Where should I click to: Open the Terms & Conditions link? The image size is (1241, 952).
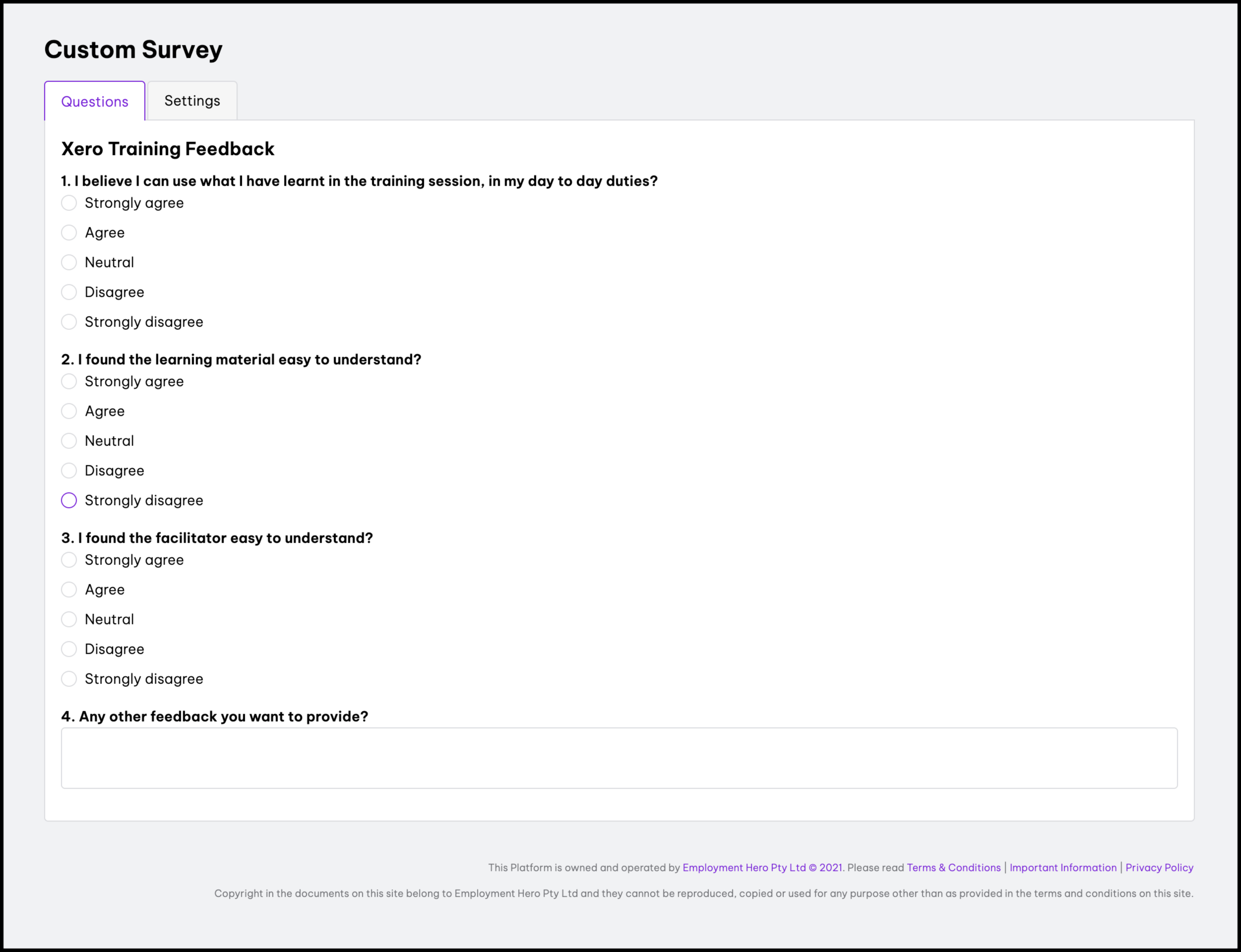[x=954, y=868]
